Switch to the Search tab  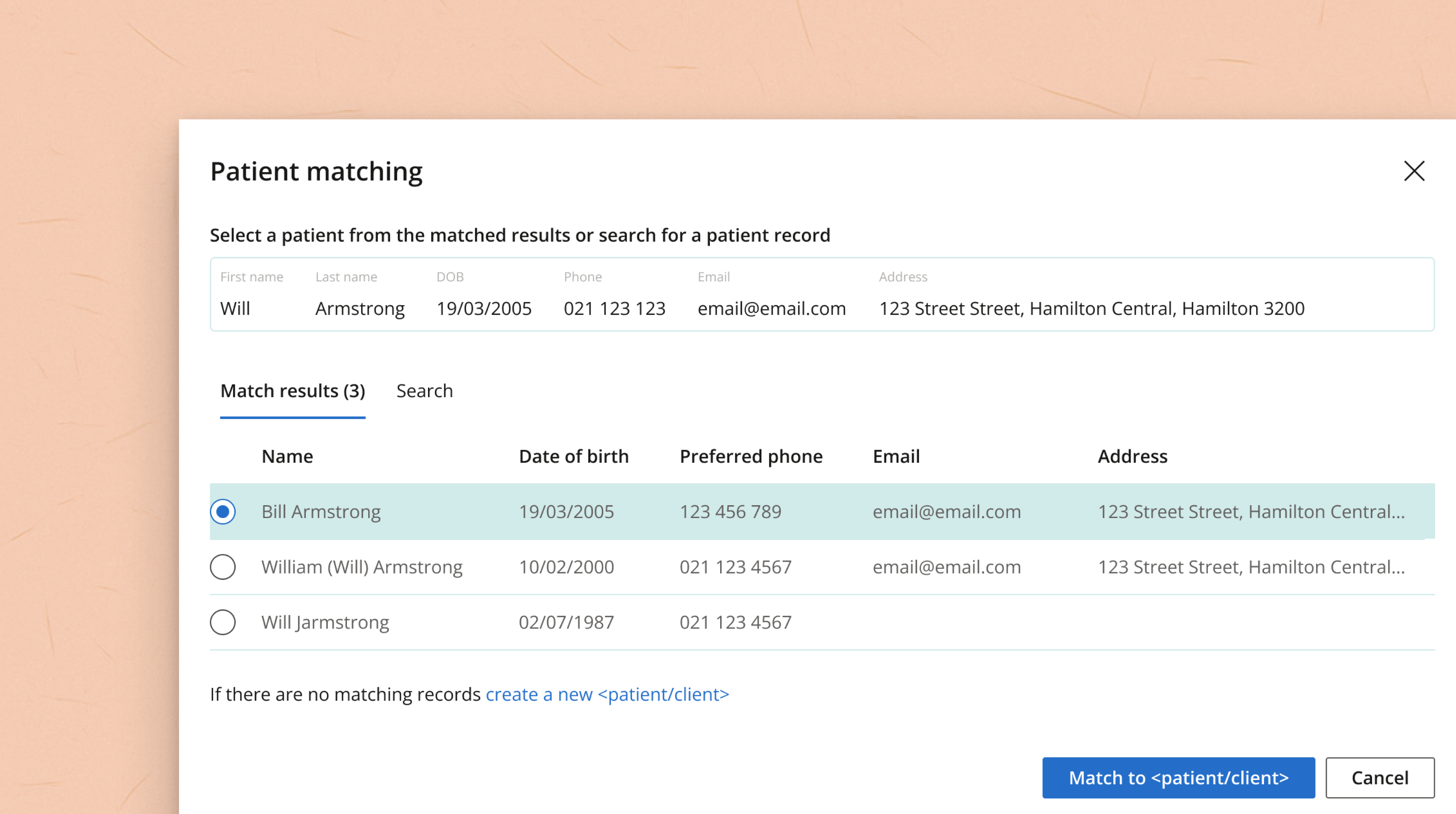424,391
